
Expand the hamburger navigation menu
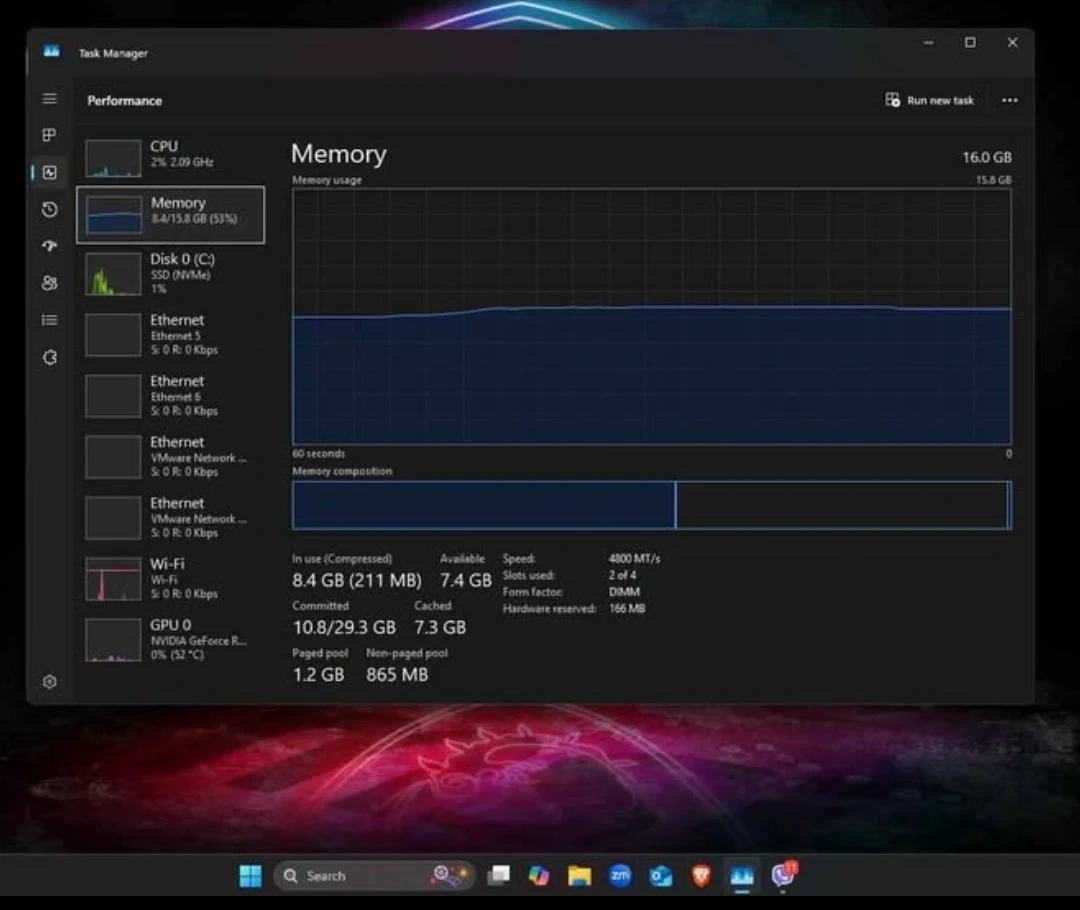click(x=49, y=99)
